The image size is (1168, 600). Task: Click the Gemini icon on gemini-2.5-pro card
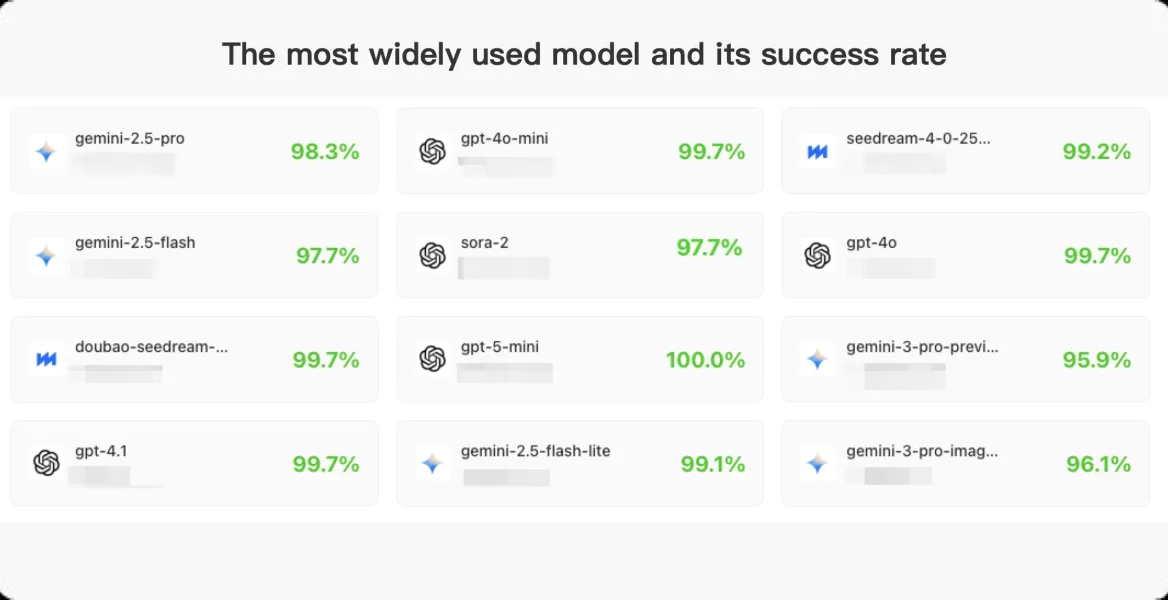(x=46, y=151)
